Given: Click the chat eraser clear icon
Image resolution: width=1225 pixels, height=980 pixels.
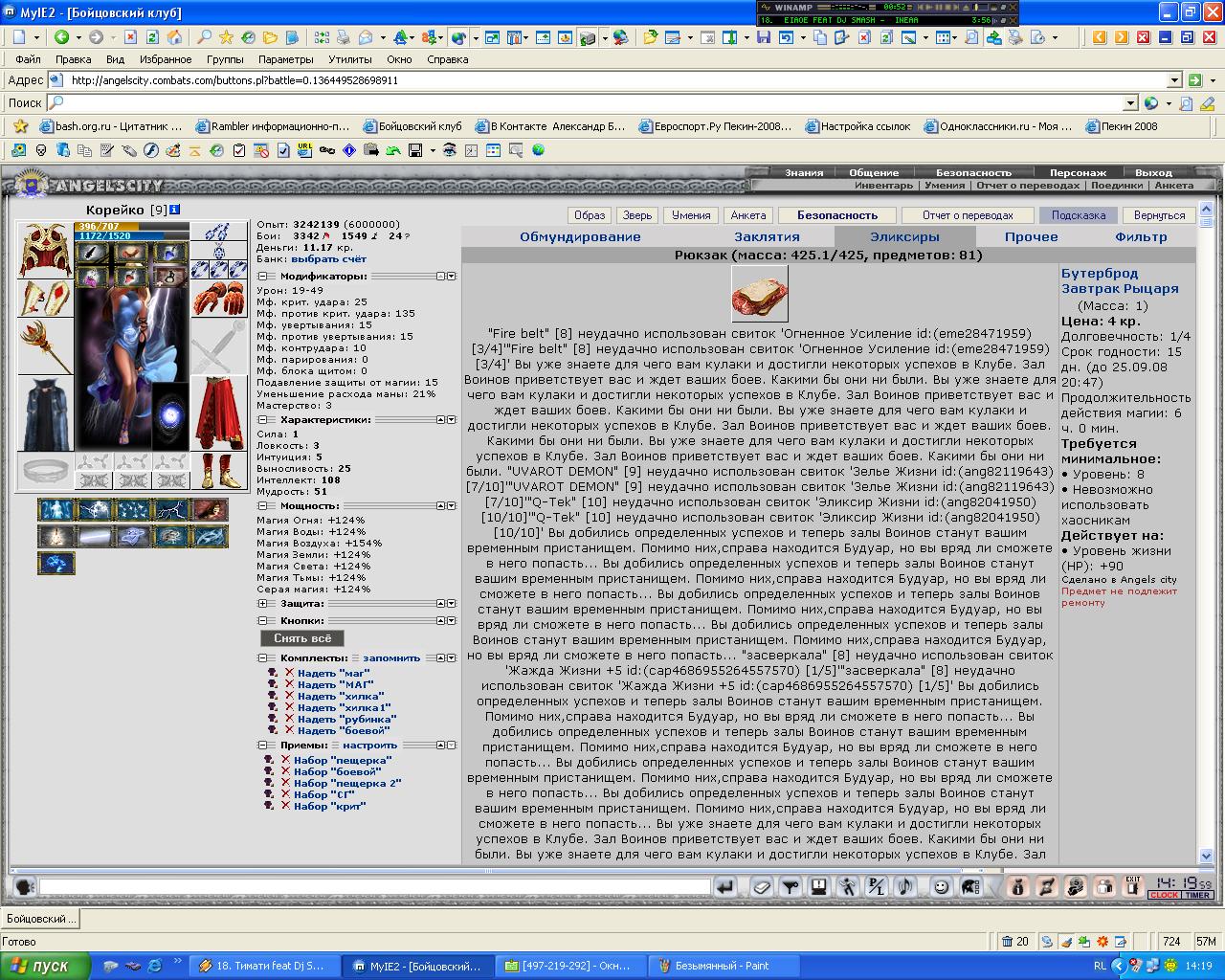Looking at the screenshot, I should [761, 886].
